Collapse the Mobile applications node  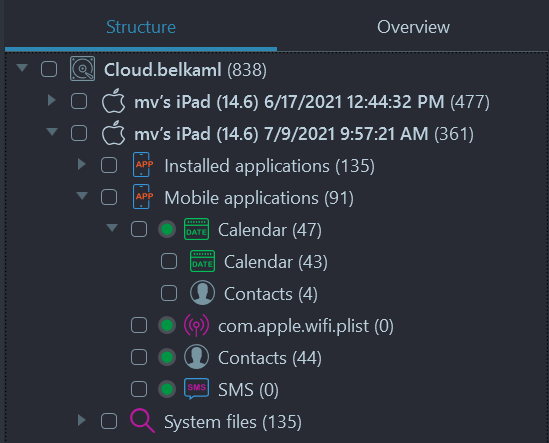(x=82, y=195)
